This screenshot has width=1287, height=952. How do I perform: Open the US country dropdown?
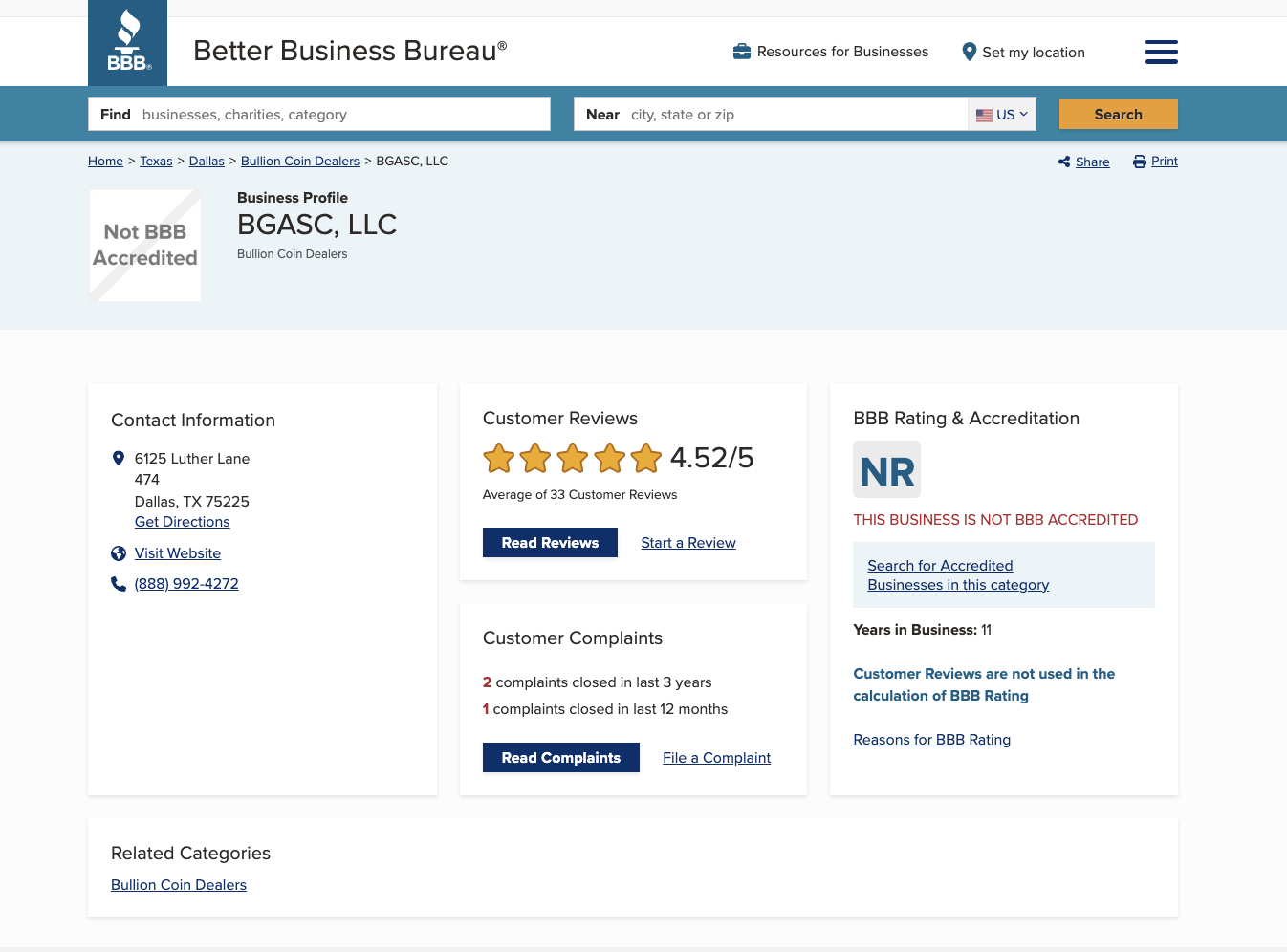click(x=1001, y=115)
